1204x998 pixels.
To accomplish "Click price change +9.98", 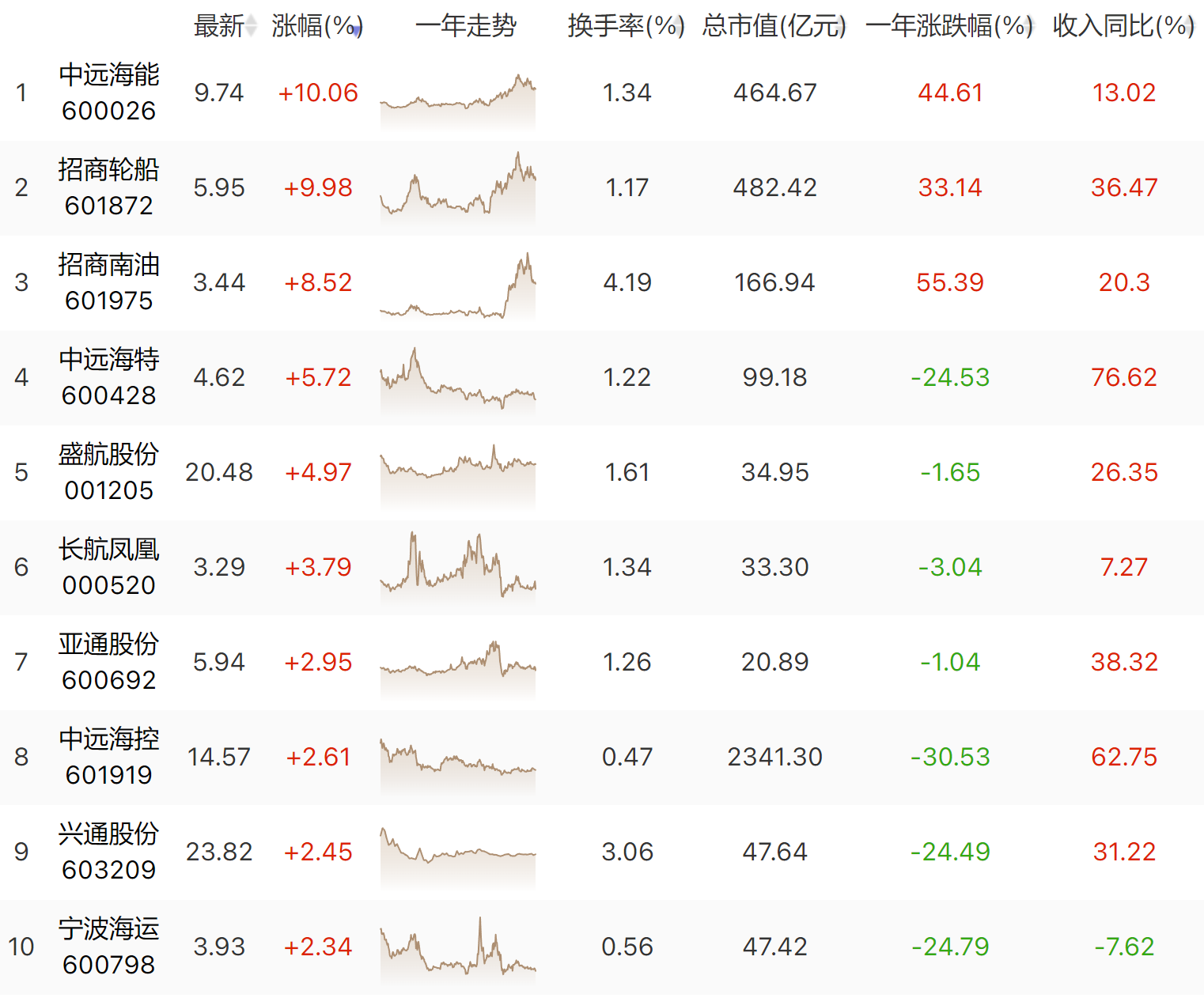I will [318, 187].
